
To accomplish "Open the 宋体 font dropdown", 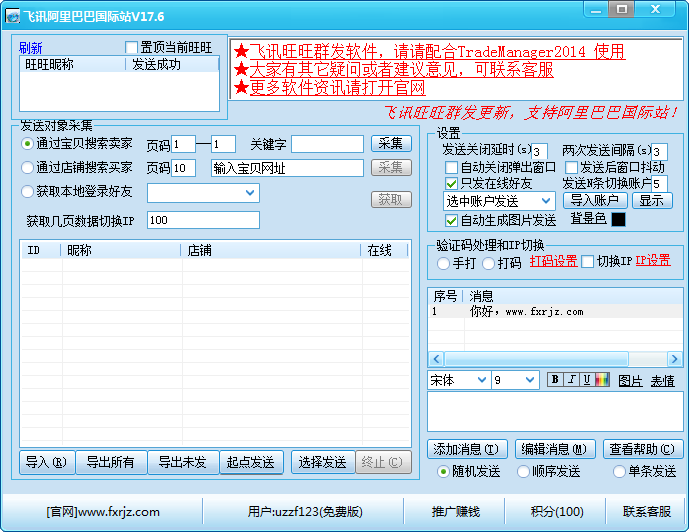I will (x=459, y=380).
